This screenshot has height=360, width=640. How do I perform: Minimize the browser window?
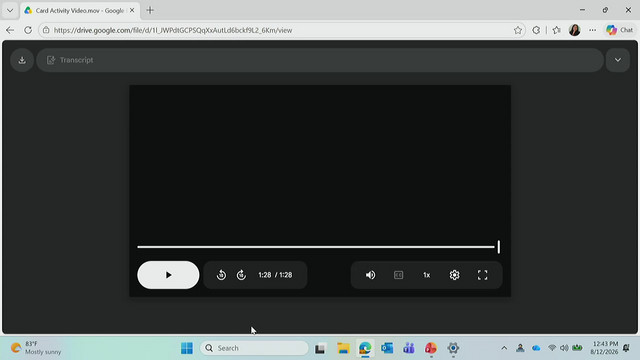582,10
